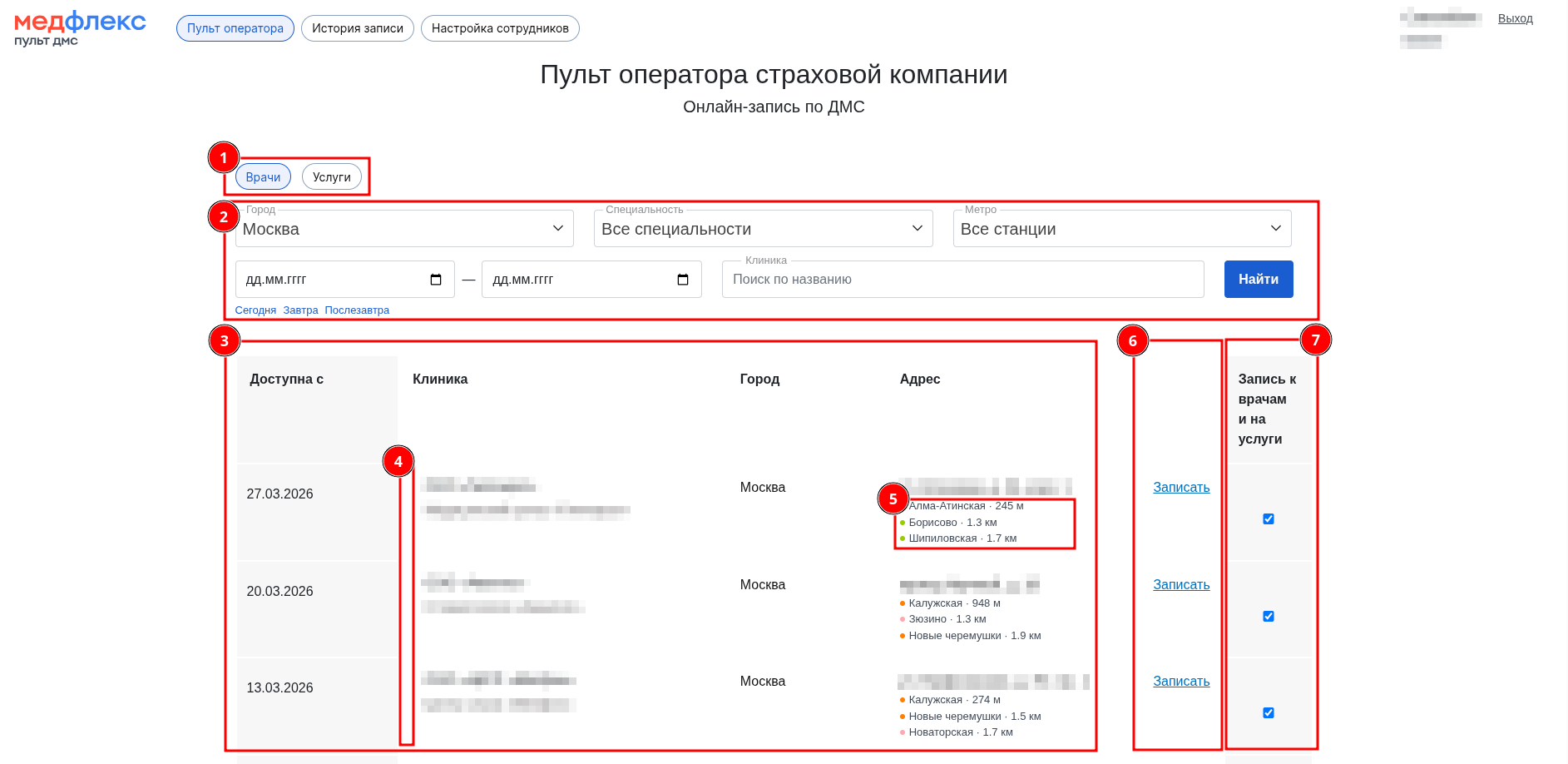Click Записать for the 20.03.2026 clinic
Viewport: 1568px width, 764px height.
pyautogui.click(x=1180, y=585)
